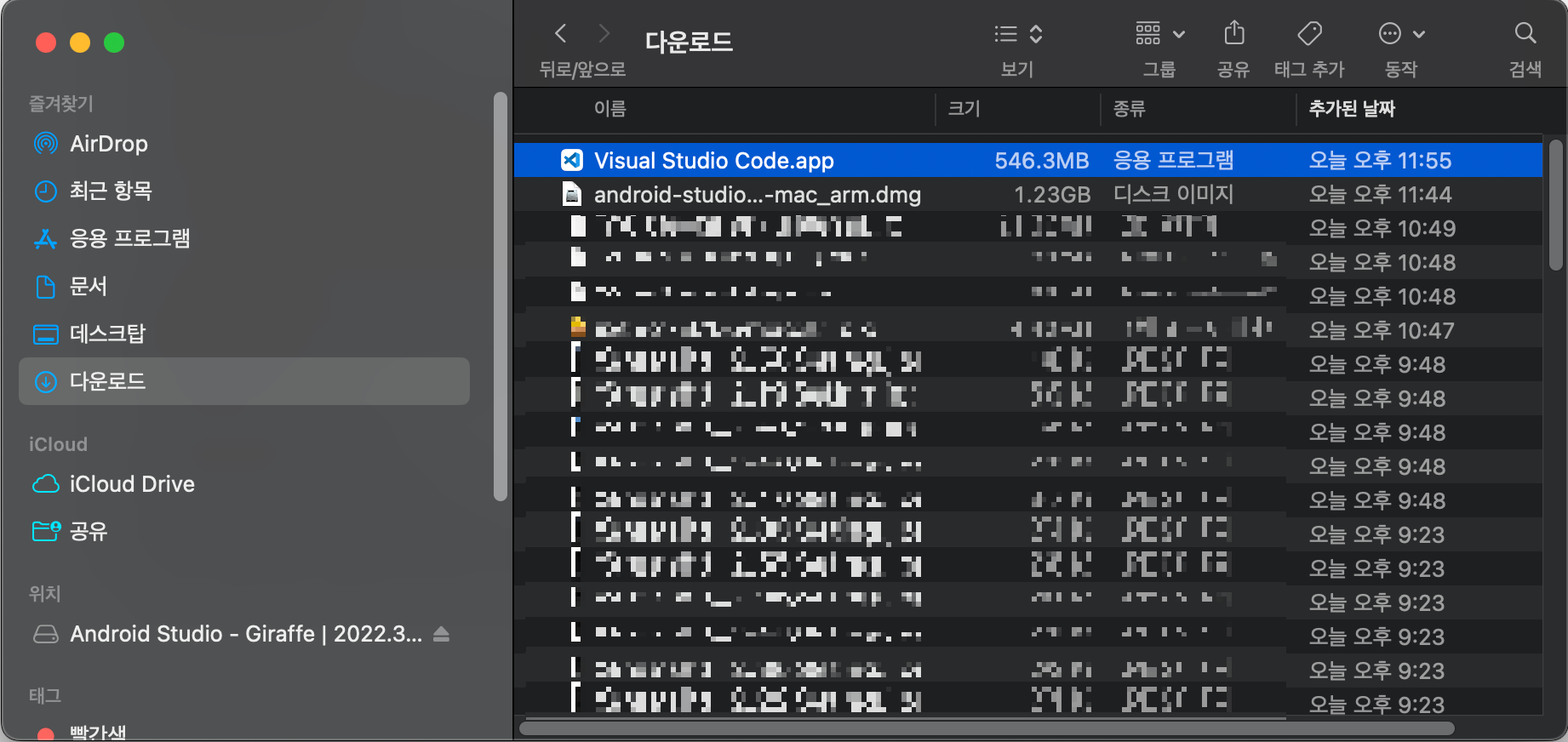The width and height of the screenshot is (1568, 742).
Task: Go forward with the forward arrow
Action: (604, 34)
